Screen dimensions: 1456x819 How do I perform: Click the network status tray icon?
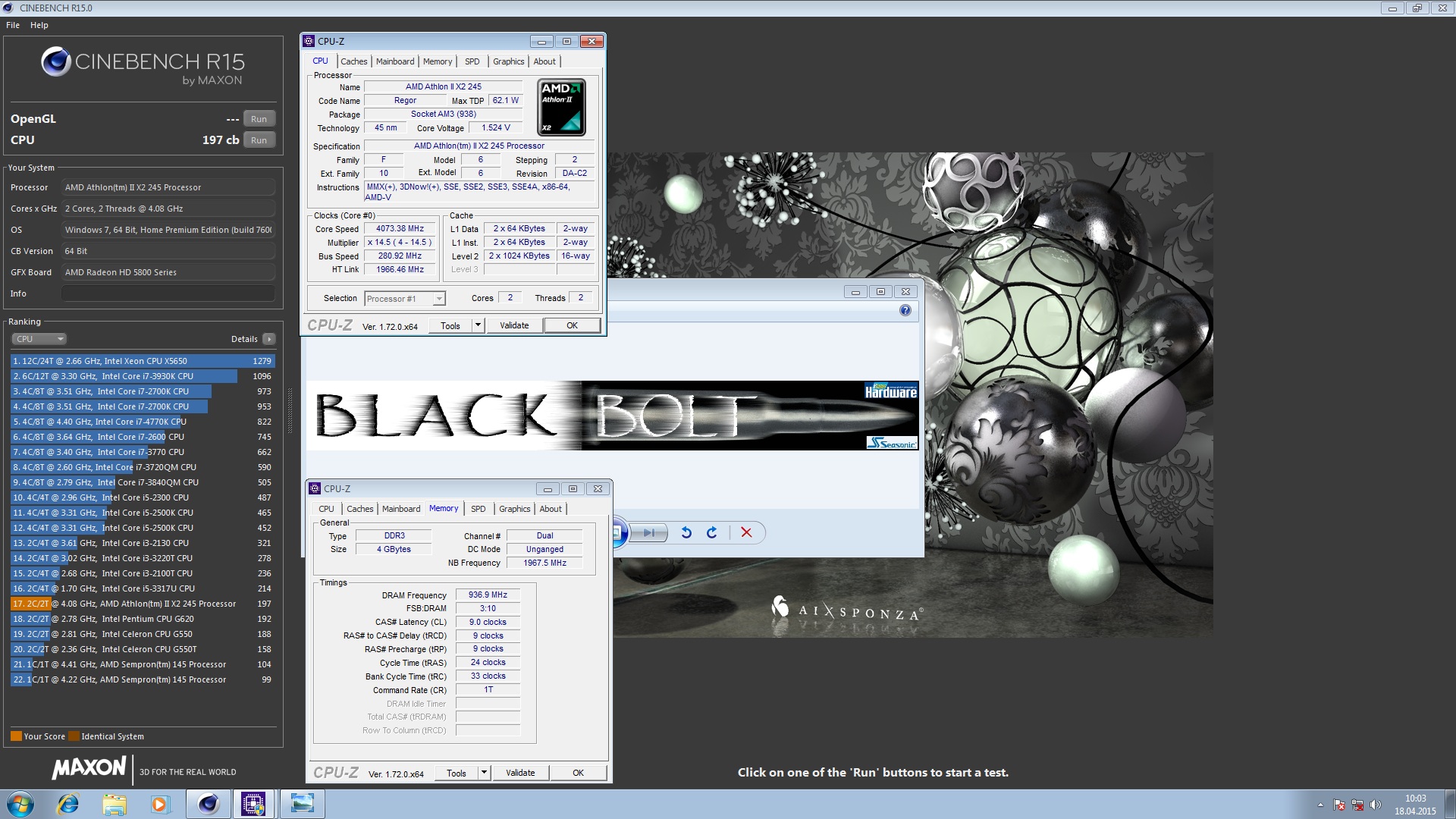[x=1357, y=805]
